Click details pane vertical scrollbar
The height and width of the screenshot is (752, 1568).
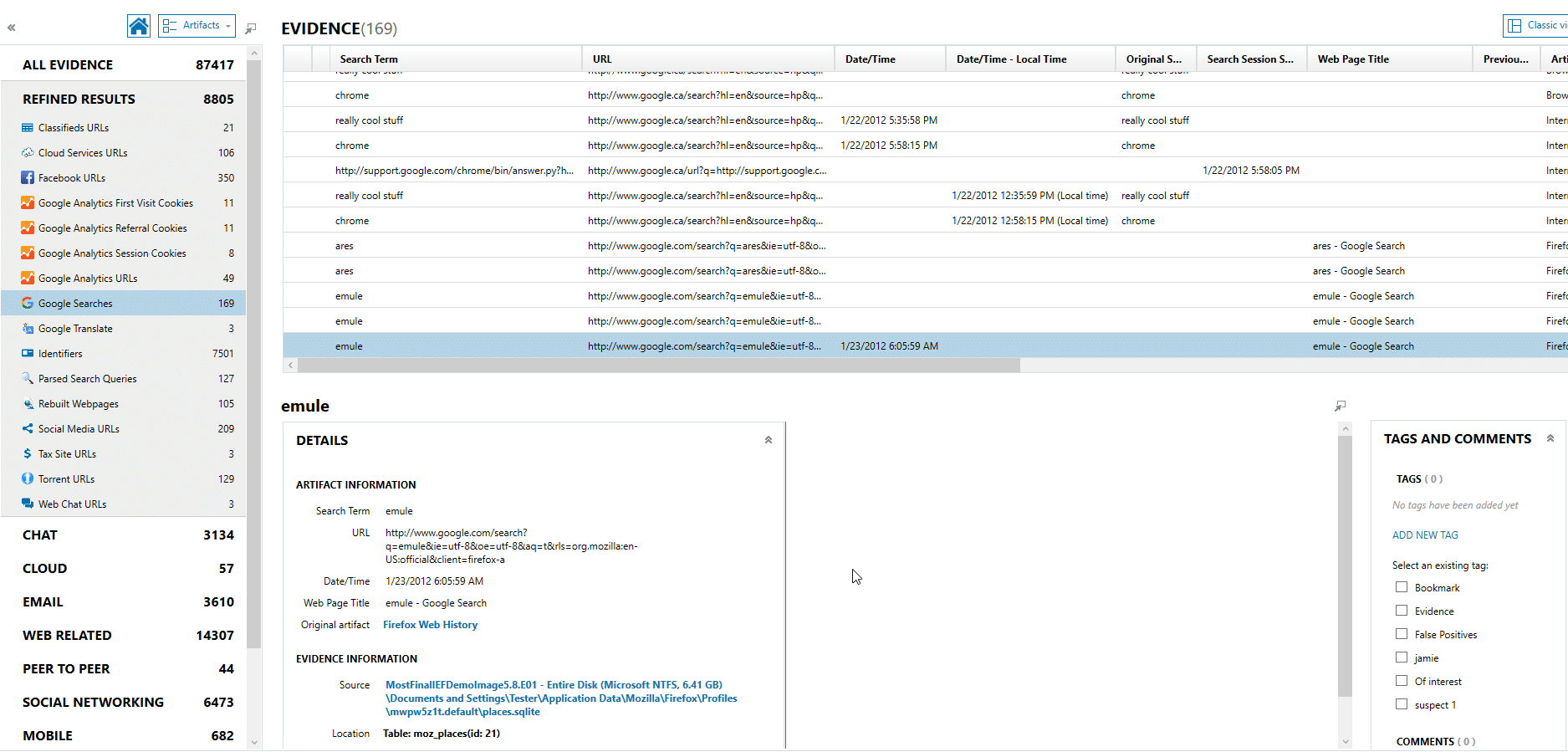tap(1346, 566)
